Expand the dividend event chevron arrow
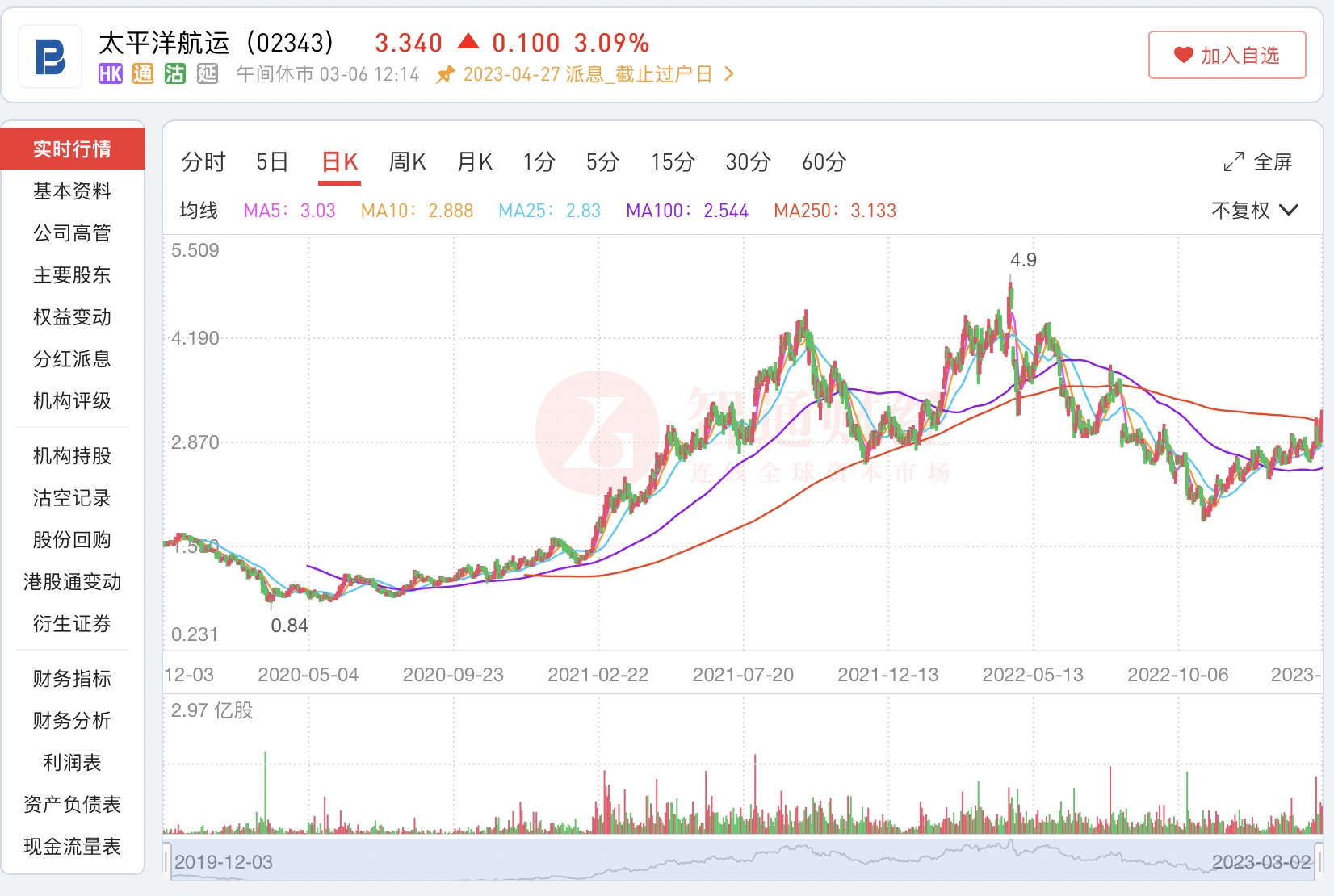The height and width of the screenshot is (896, 1334). coord(729,74)
